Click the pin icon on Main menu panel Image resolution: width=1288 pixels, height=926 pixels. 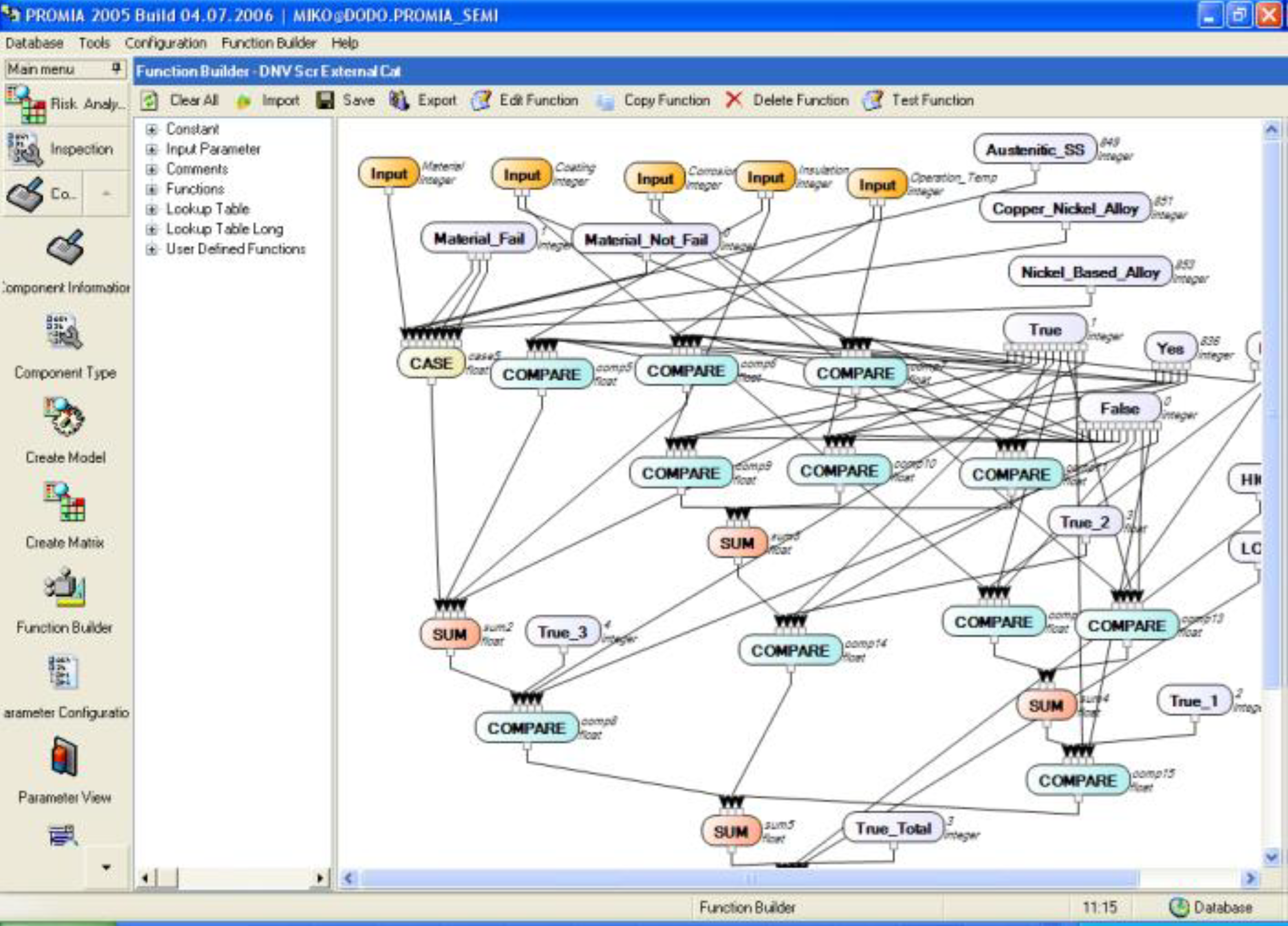click(x=116, y=69)
